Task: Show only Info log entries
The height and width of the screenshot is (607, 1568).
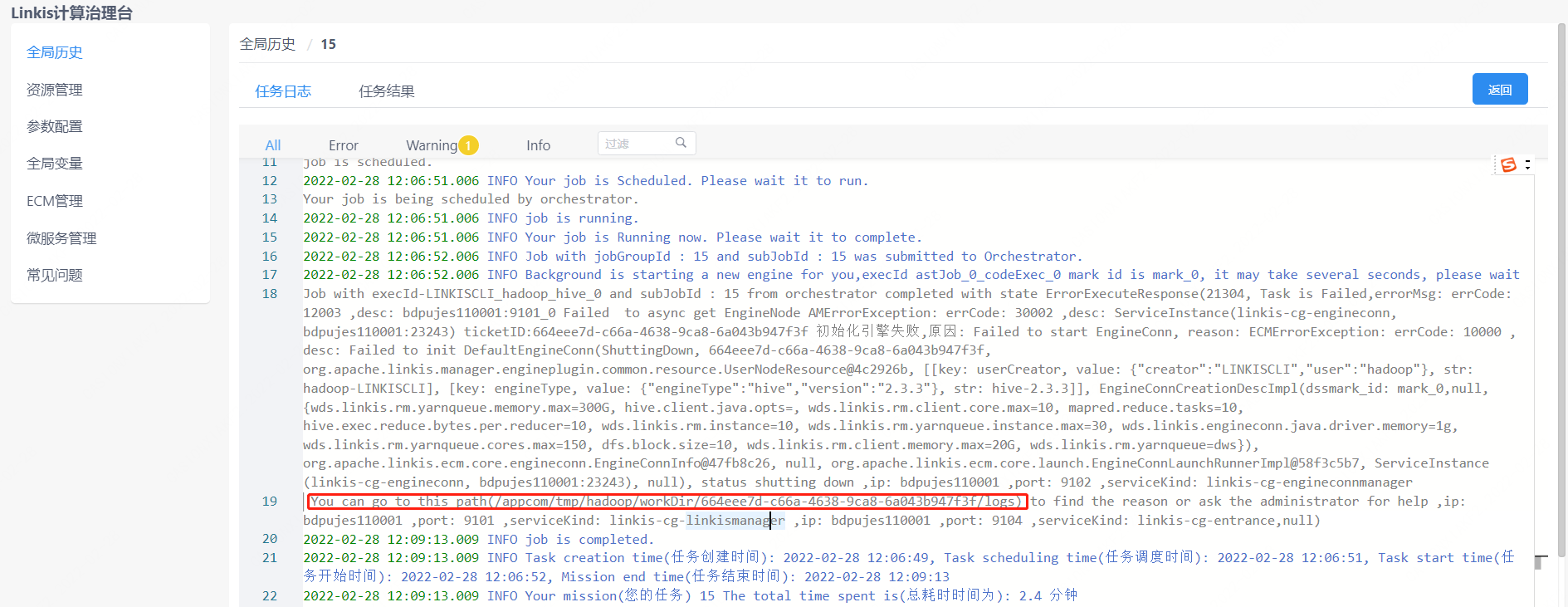Action: click(x=538, y=145)
